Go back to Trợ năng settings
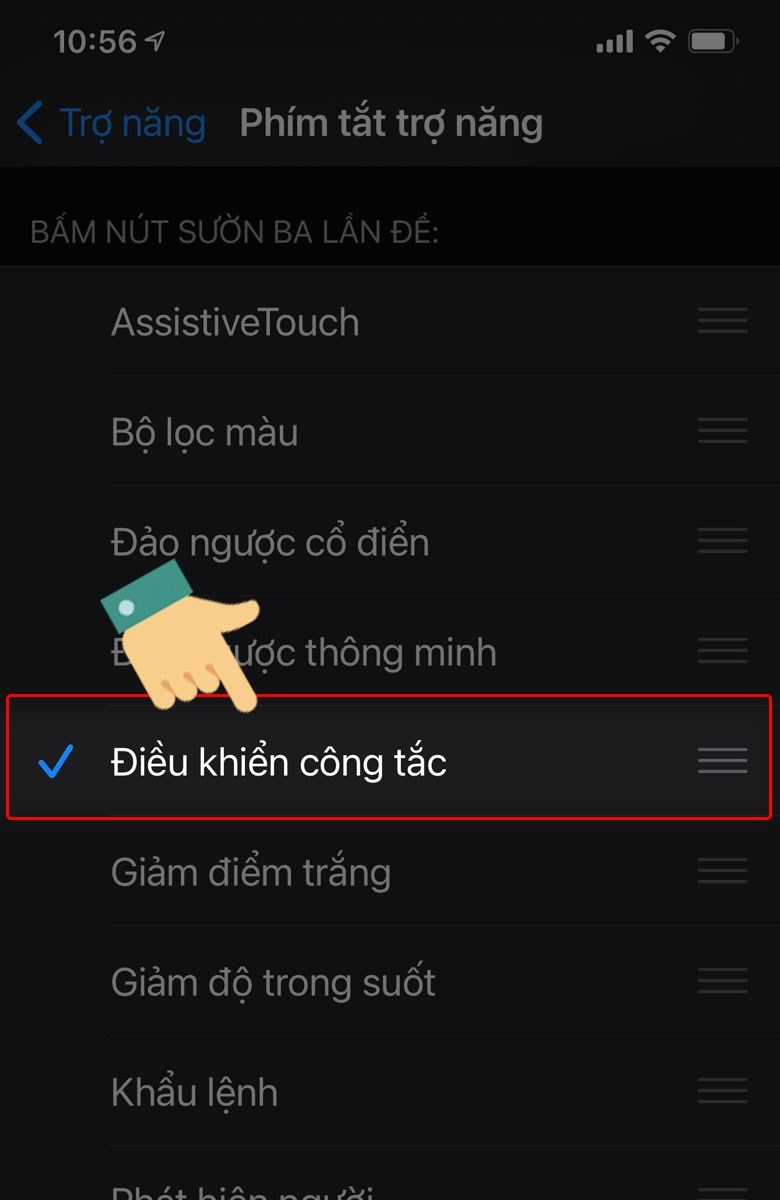780x1200 pixels. pyautogui.click(x=111, y=124)
